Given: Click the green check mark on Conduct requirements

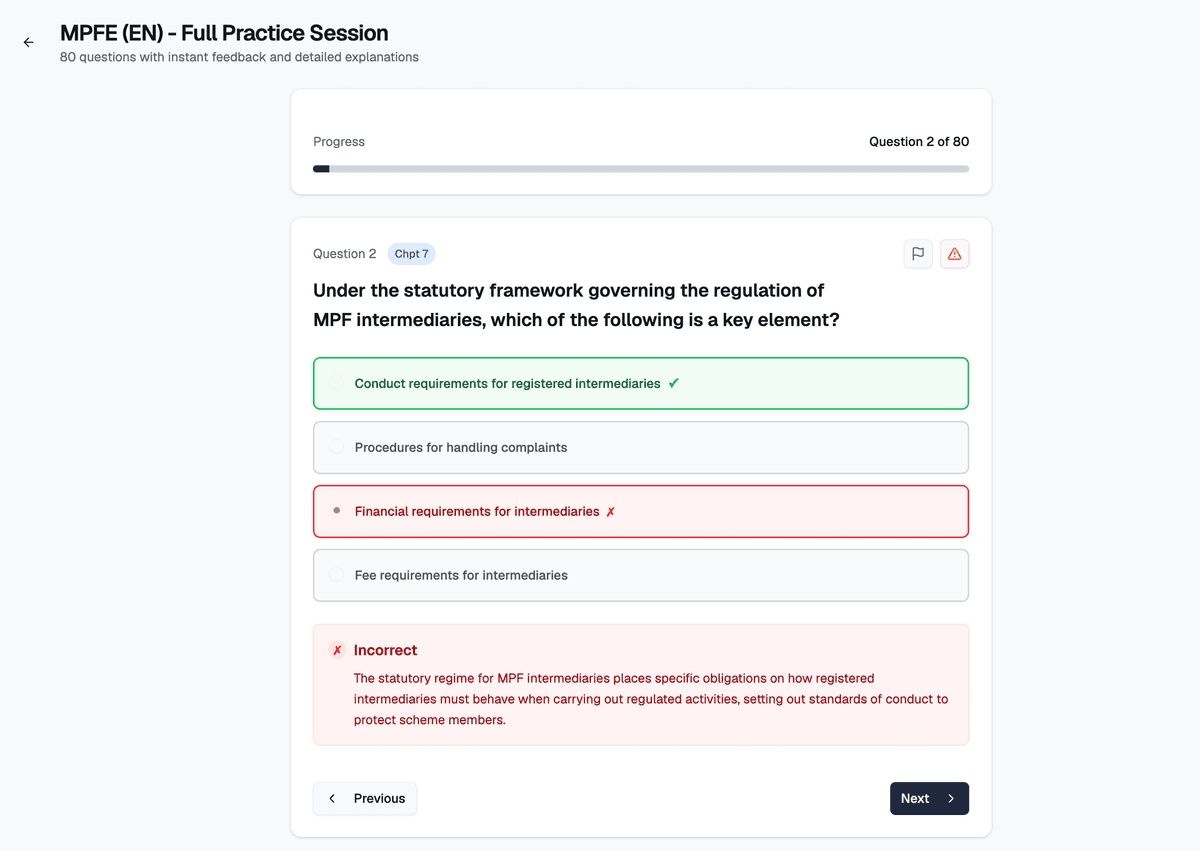Looking at the screenshot, I should (x=674, y=383).
